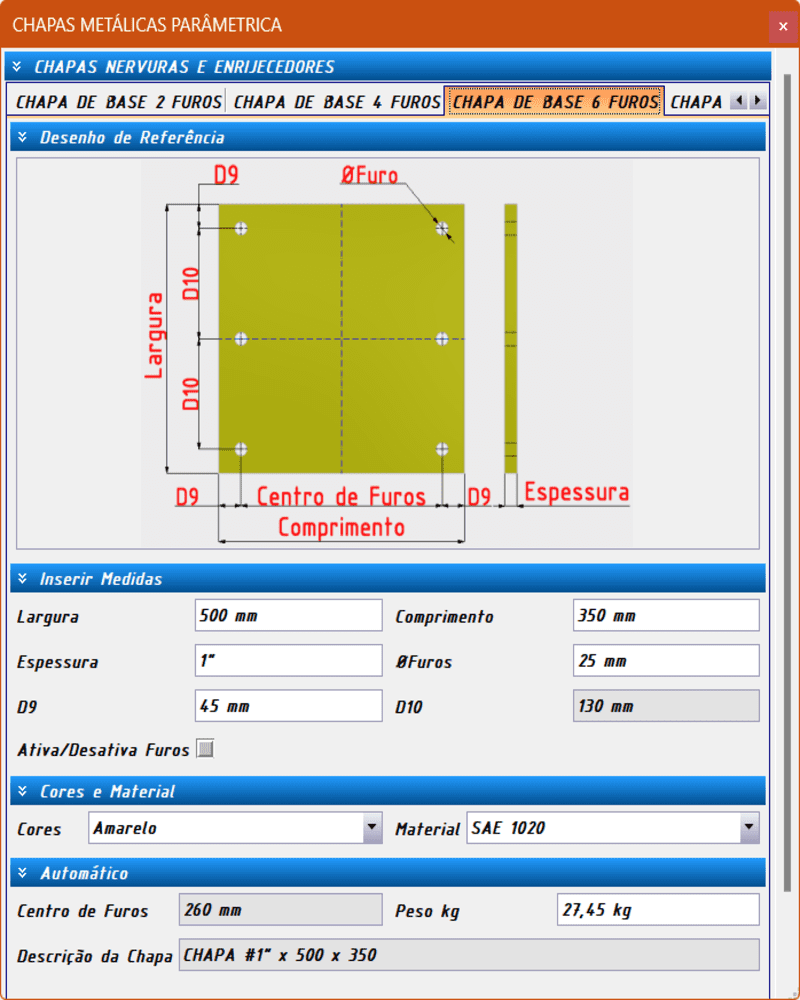Viewport: 800px width, 1000px height.
Task: Click the D9 measurement field
Action: (289, 706)
